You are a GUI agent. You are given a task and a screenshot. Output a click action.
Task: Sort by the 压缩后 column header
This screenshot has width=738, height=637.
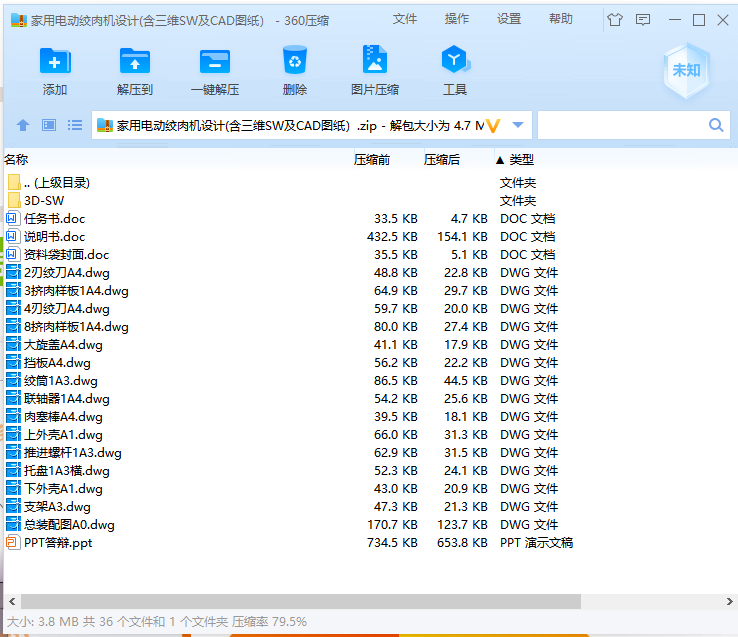pyautogui.click(x=441, y=160)
